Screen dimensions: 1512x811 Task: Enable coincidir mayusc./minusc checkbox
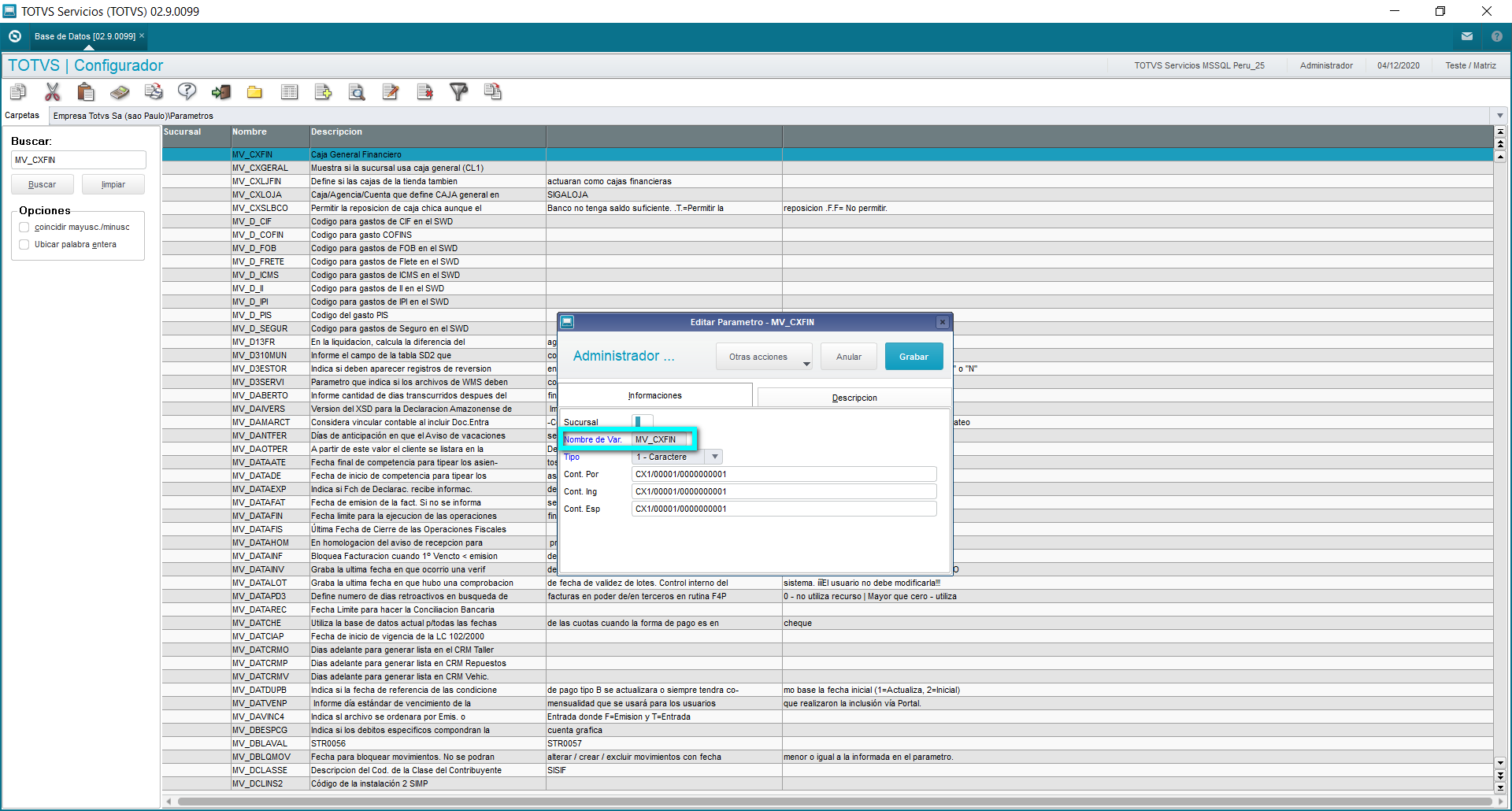click(x=24, y=228)
